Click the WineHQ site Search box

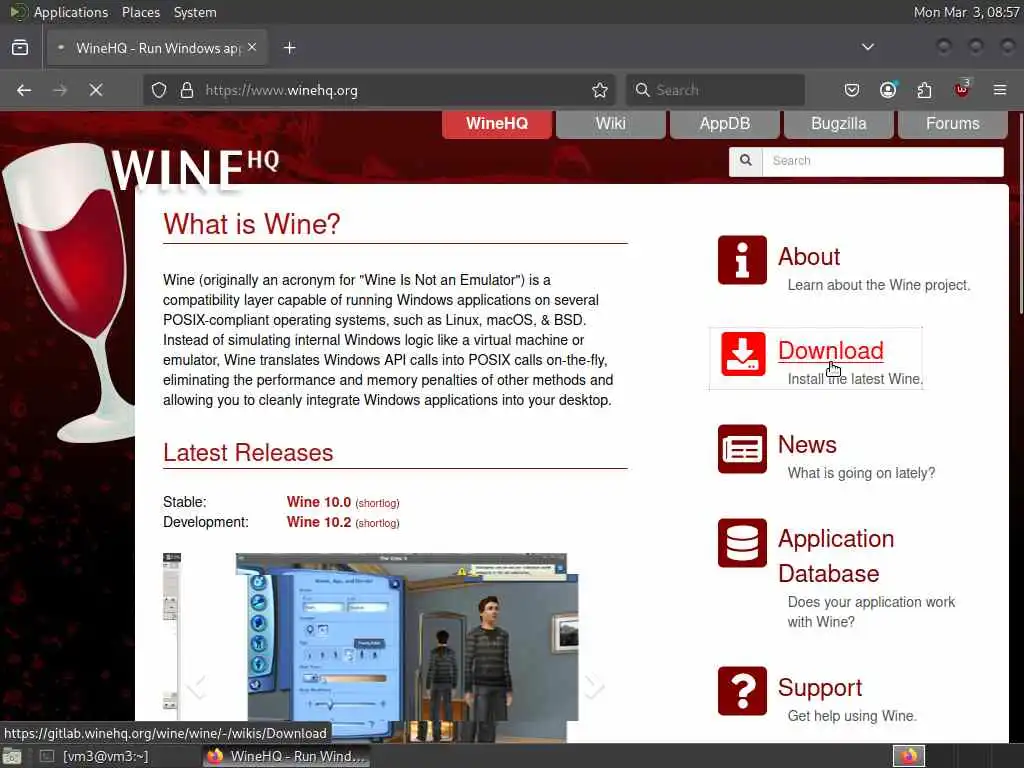[x=882, y=161]
